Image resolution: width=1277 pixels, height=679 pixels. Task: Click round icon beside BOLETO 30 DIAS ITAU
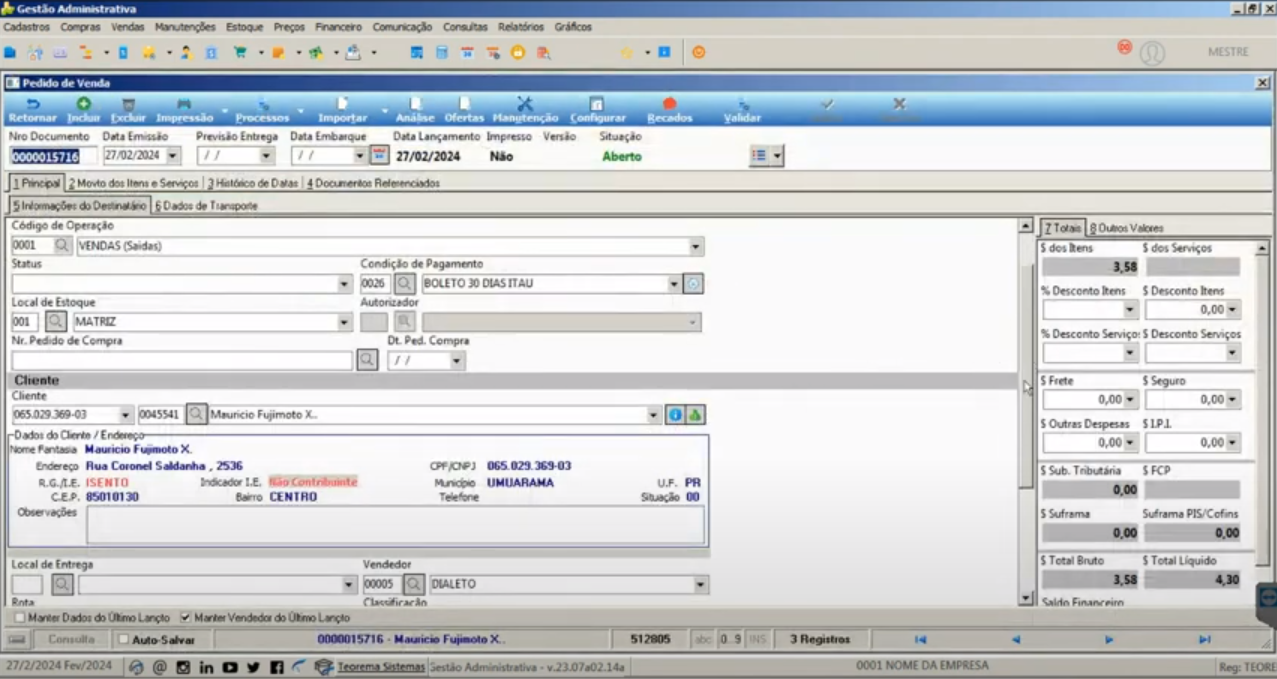(x=693, y=284)
